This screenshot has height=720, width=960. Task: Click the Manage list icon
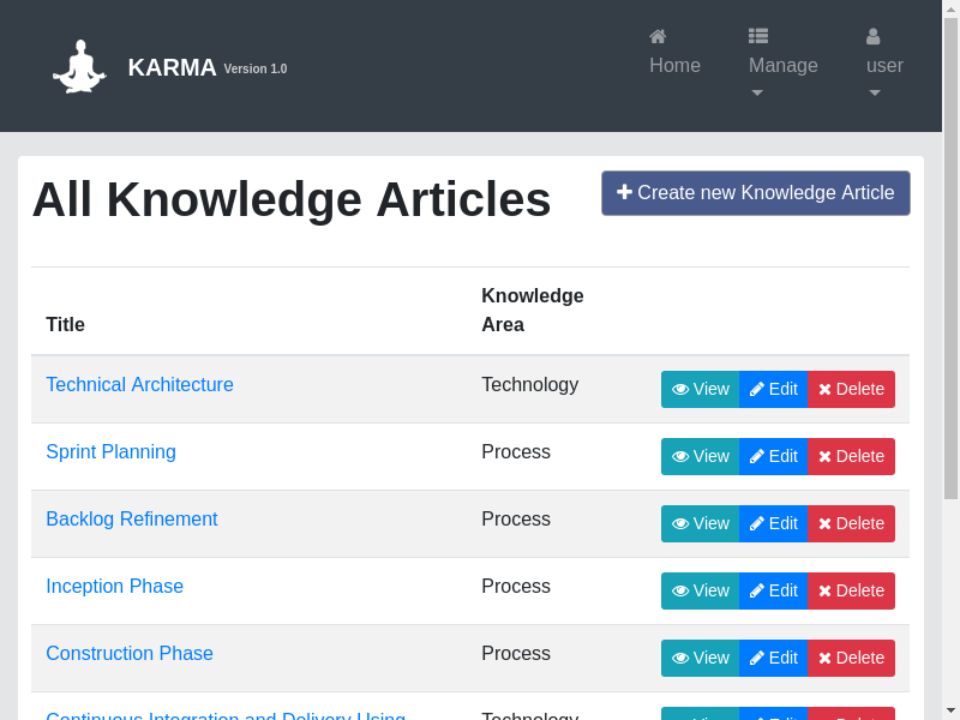coord(758,37)
